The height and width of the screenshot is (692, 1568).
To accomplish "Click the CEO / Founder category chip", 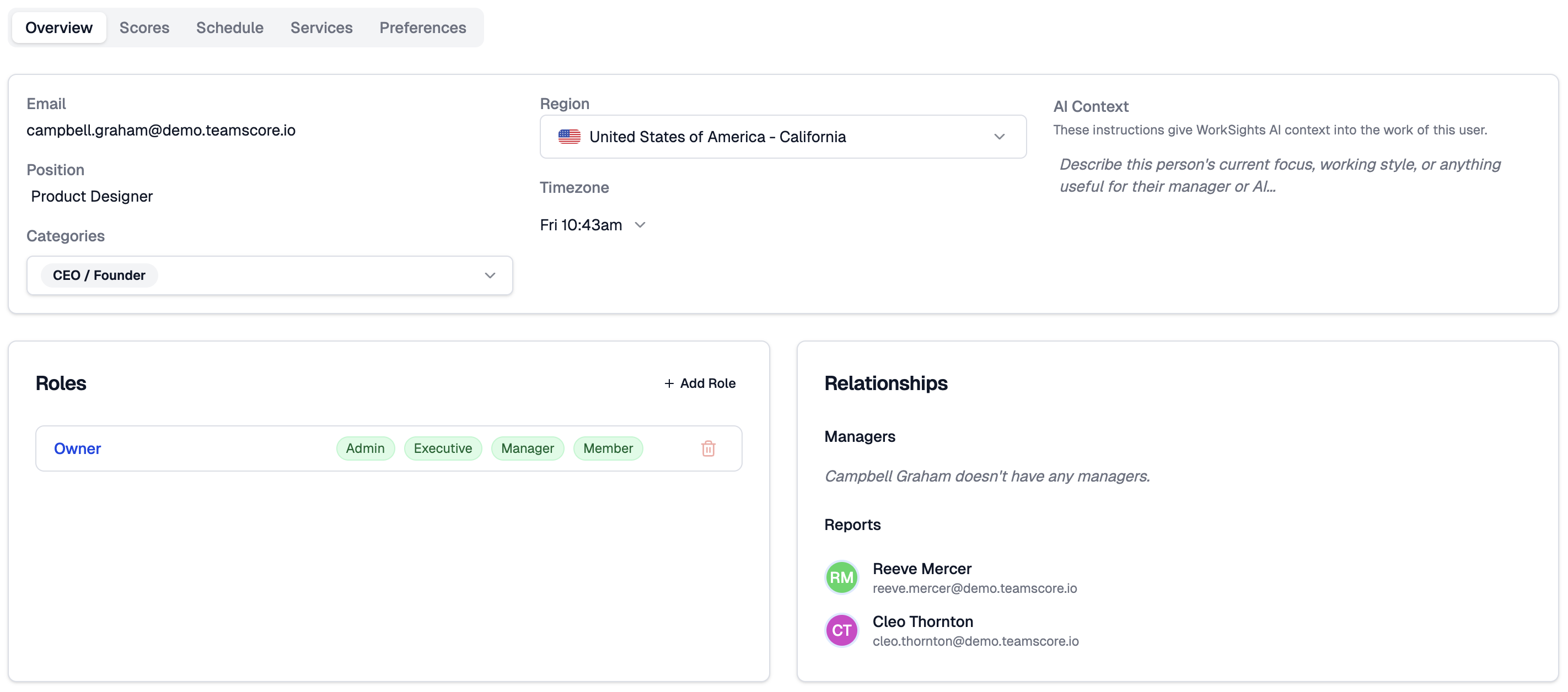I will point(99,275).
